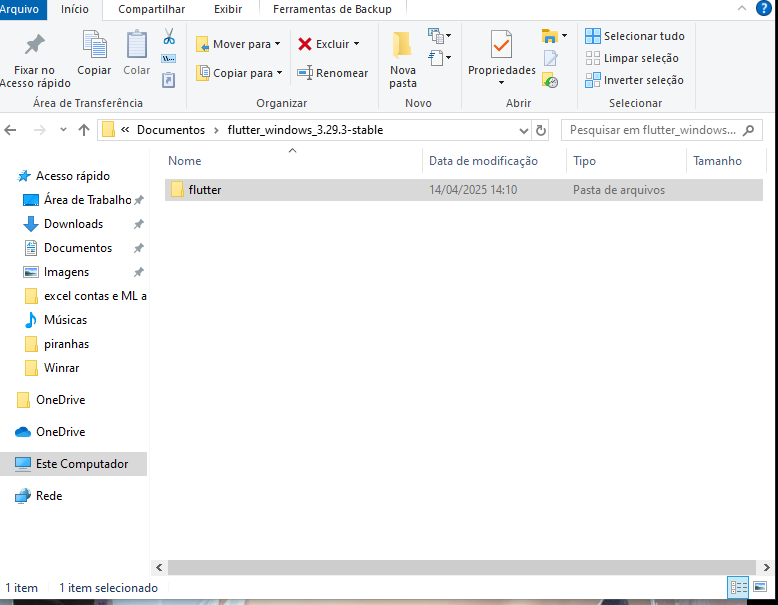Switch to the Início tab
The image size is (778, 605).
pos(74,9)
